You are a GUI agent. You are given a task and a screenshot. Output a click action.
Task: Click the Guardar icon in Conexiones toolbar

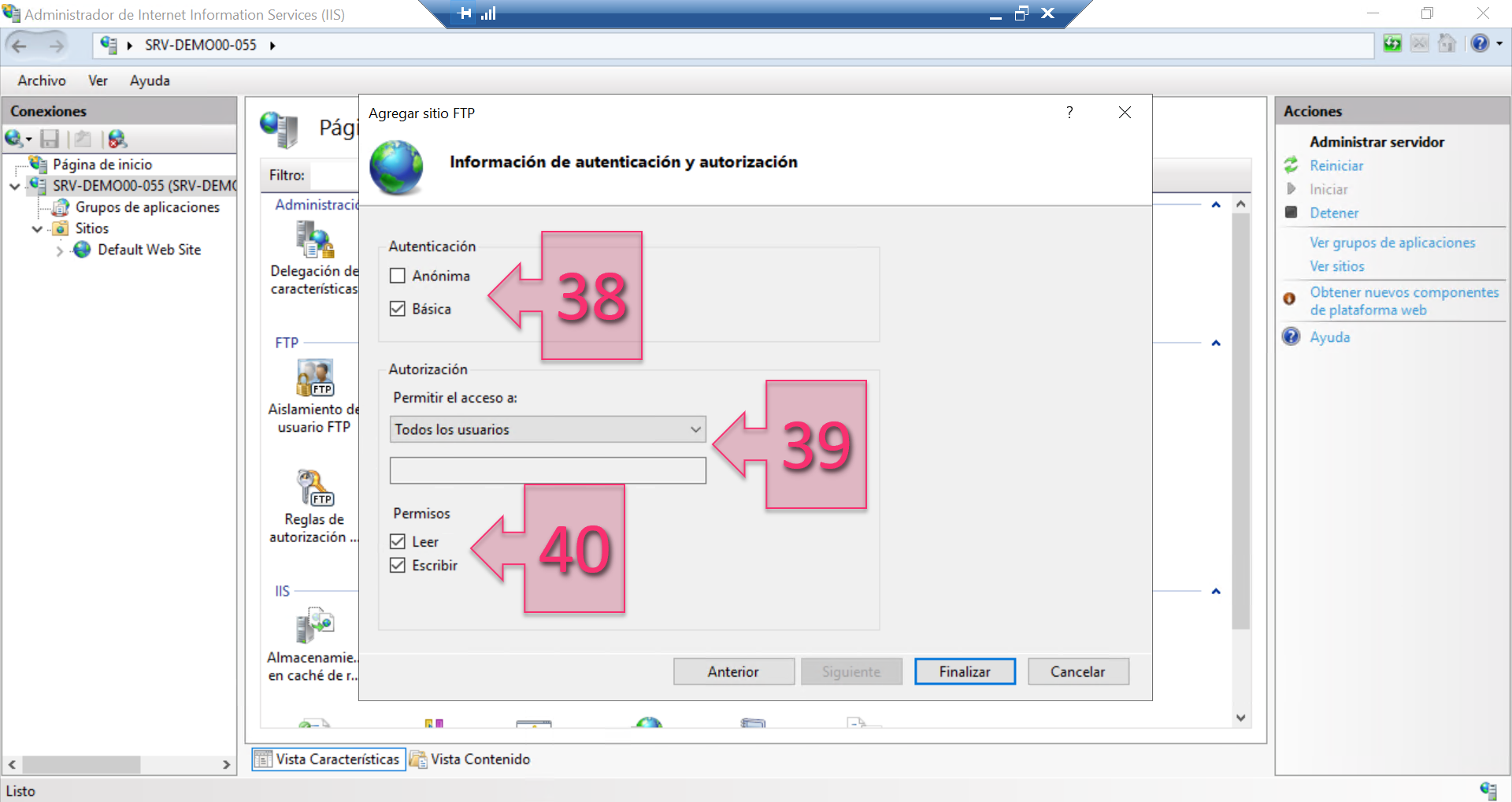[x=50, y=139]
